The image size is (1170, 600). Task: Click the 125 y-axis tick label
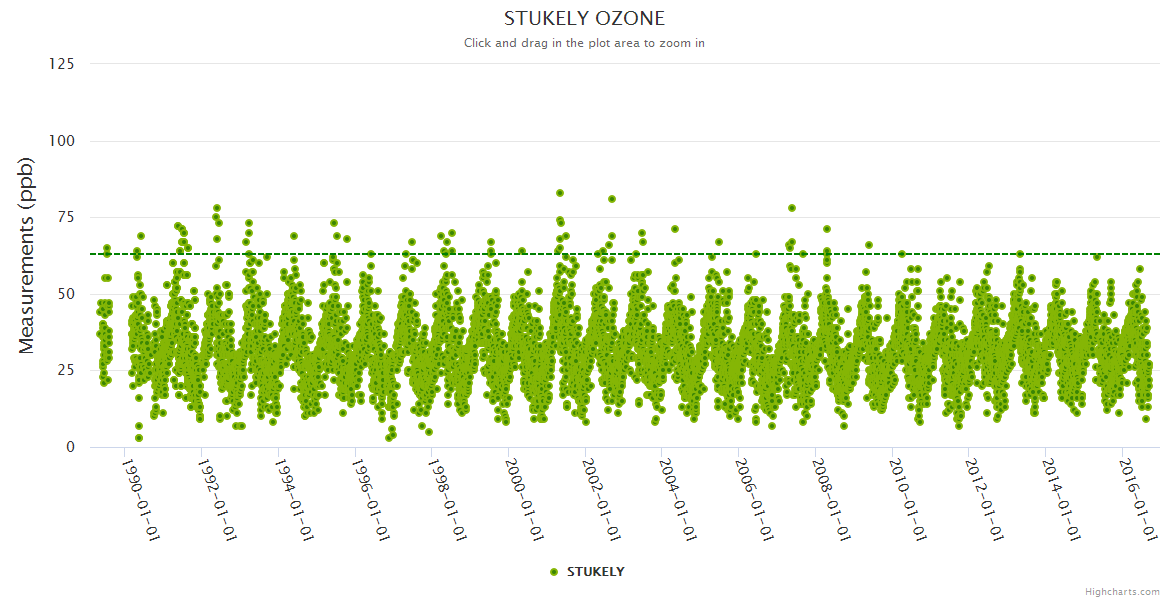(x=61, y=64)
